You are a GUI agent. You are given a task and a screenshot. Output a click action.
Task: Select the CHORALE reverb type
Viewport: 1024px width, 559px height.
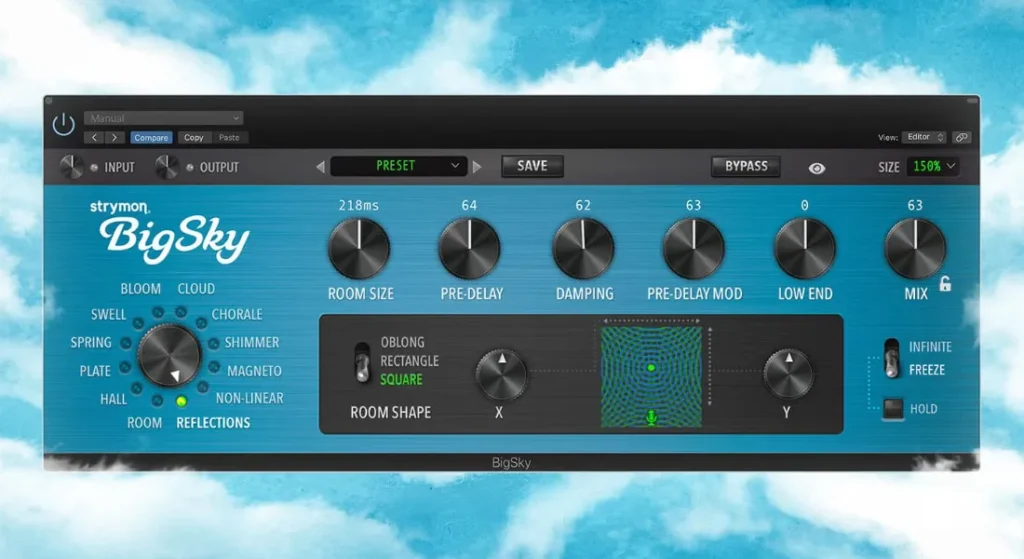coord(236,314)
